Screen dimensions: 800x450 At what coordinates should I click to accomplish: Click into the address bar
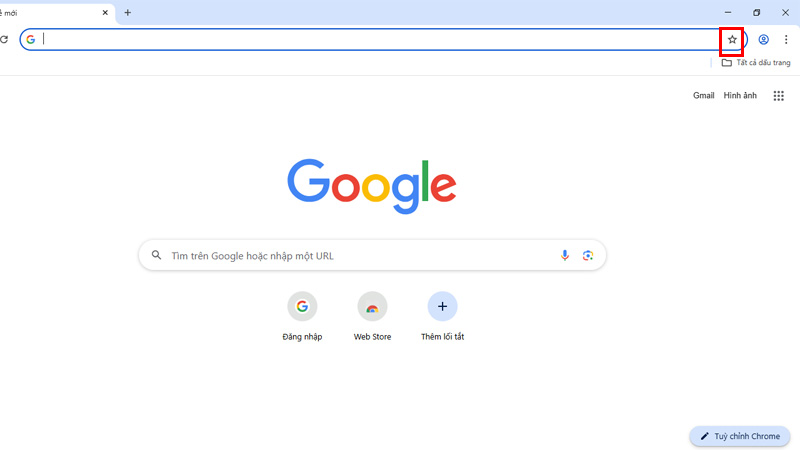(380, 40)
